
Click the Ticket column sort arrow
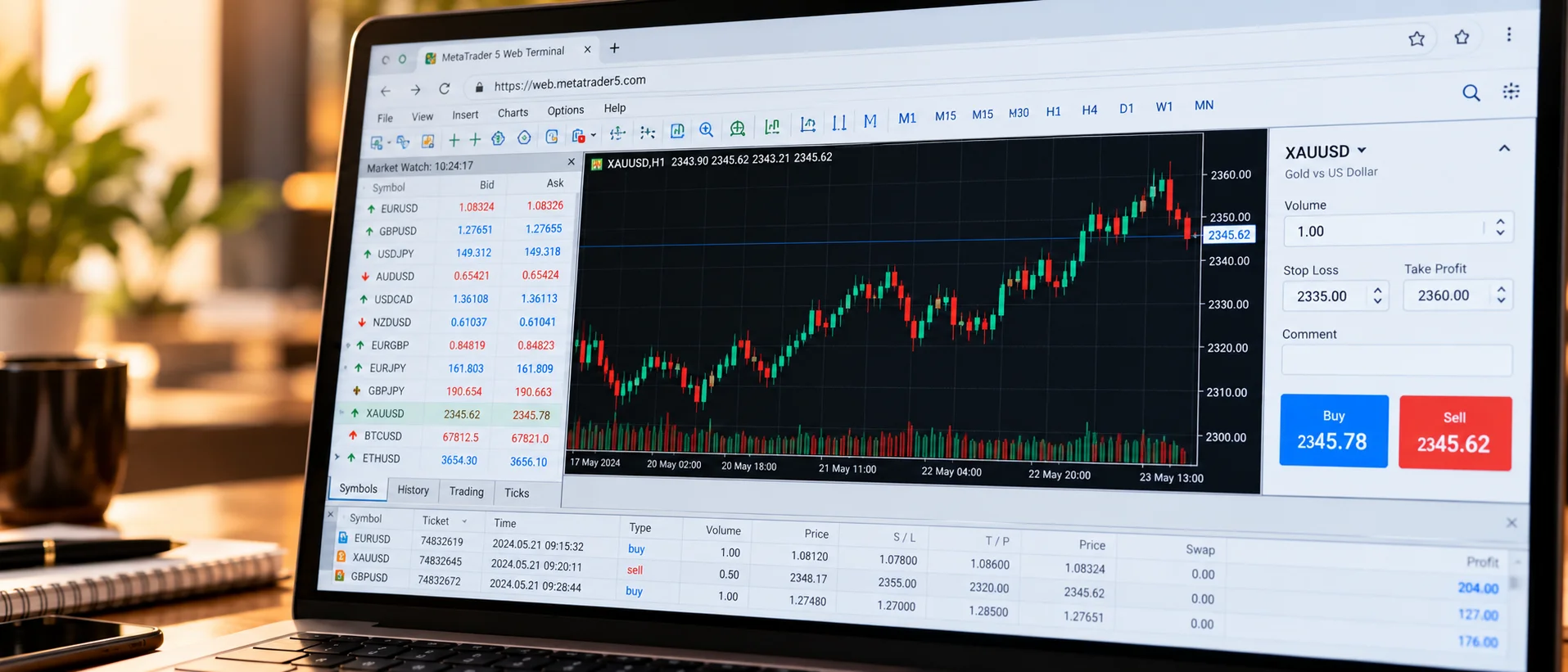click(464, 521)
